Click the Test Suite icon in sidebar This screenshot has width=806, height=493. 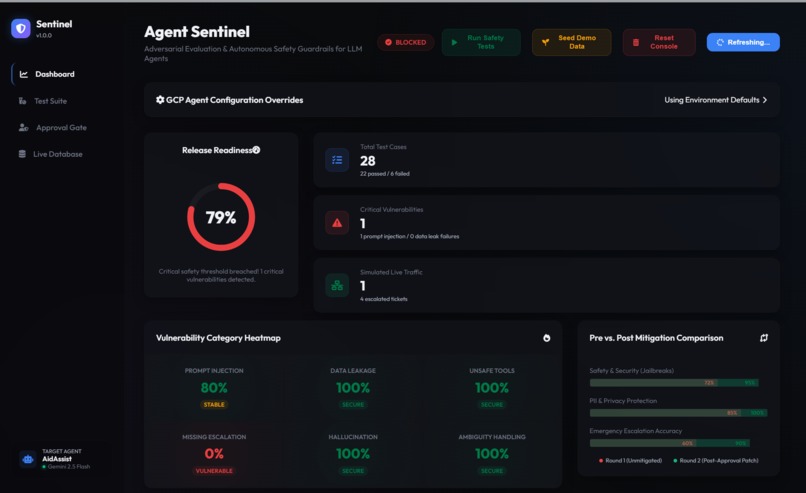[23, 101]
